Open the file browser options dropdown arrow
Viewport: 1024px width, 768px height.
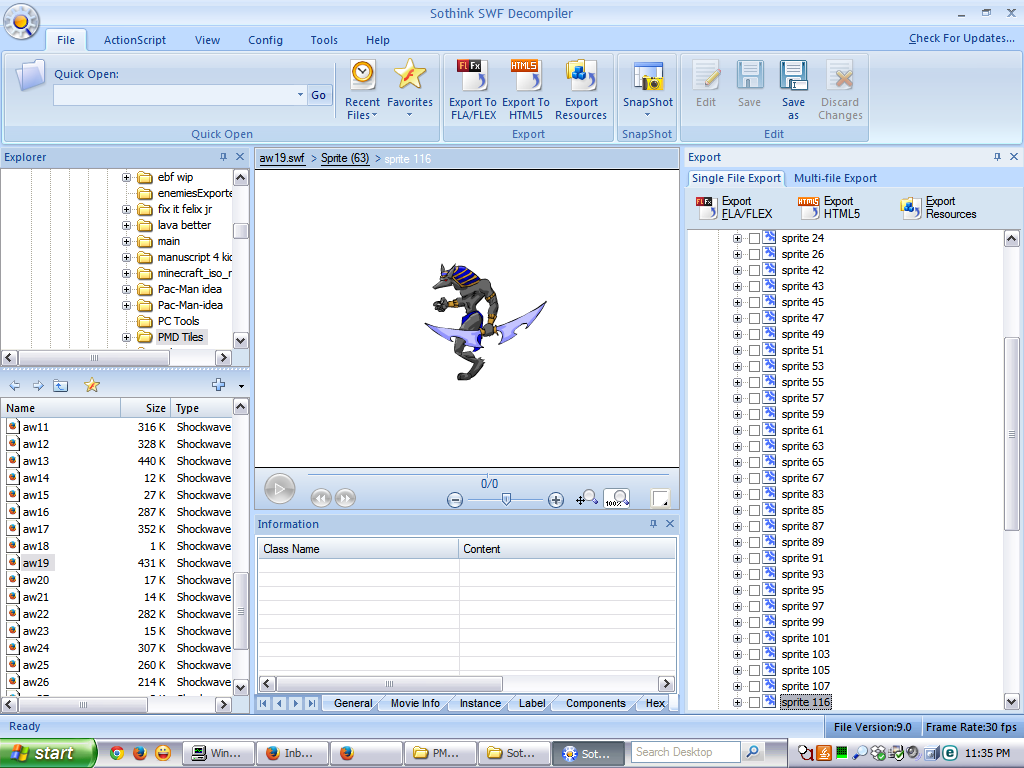tap(241, 386)
